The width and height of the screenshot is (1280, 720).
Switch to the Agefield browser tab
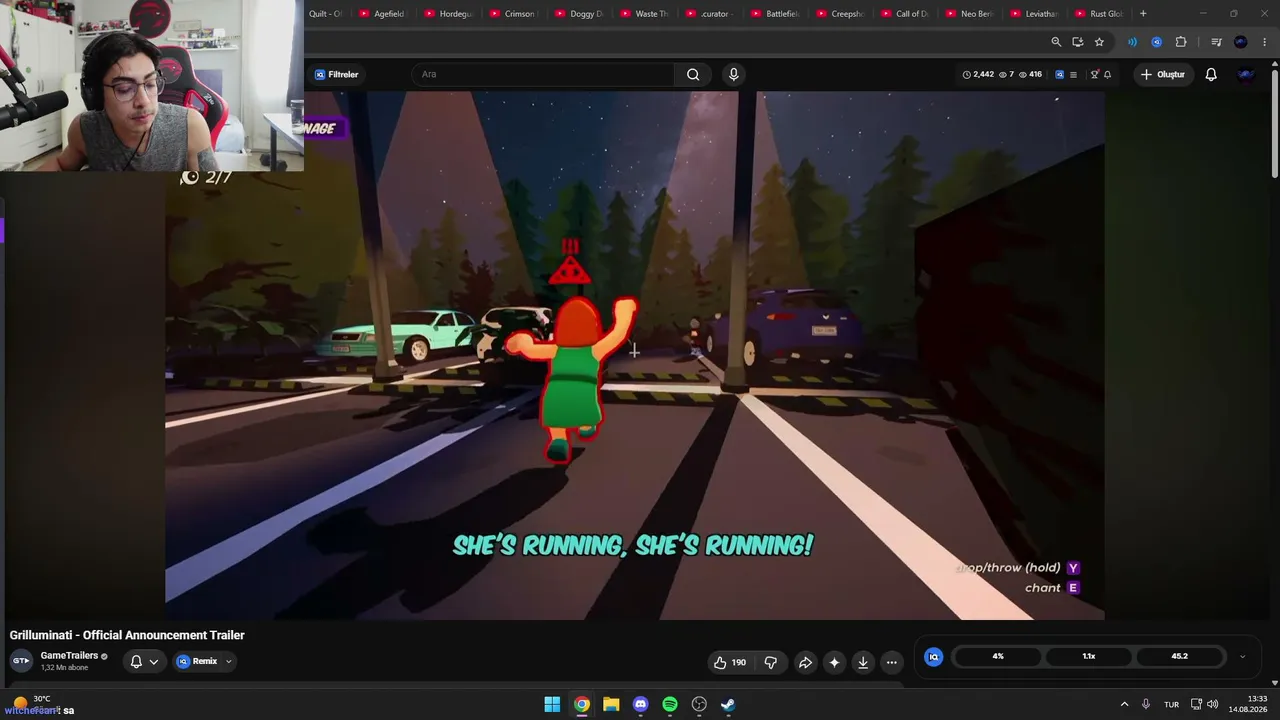[x=381, y=14]
